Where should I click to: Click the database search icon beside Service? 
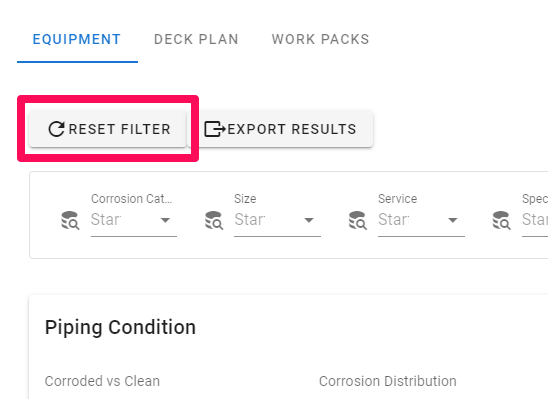358,220
